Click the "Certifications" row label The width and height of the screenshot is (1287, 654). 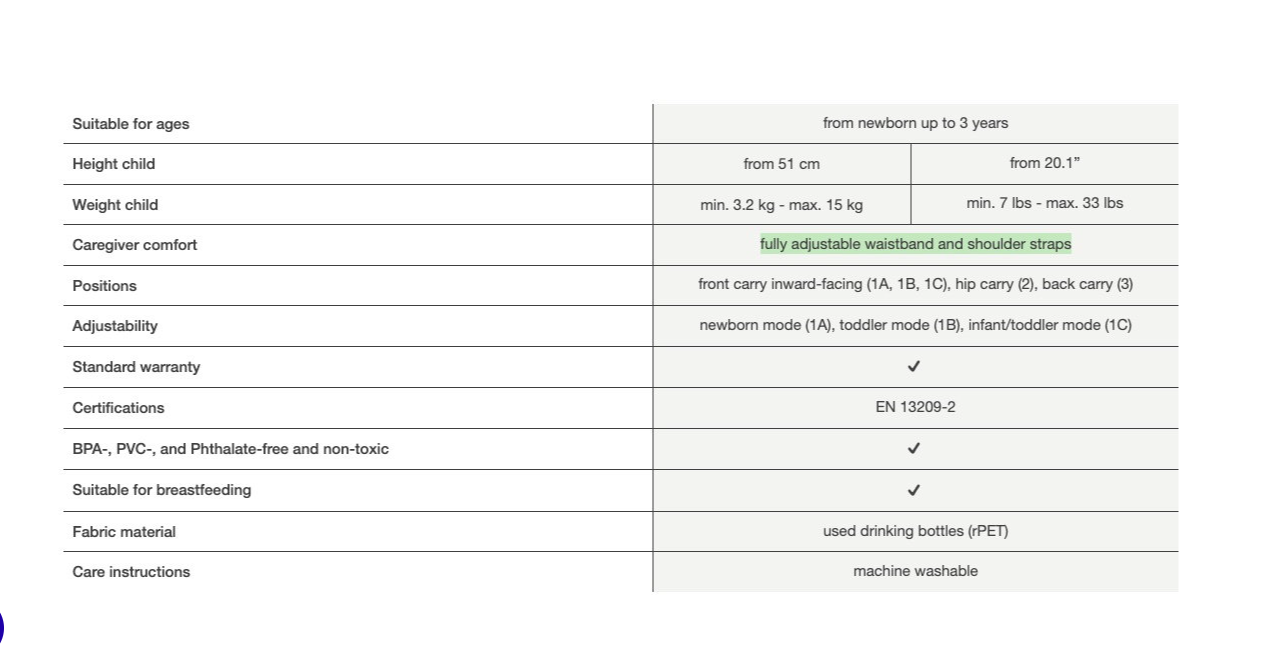118,408
